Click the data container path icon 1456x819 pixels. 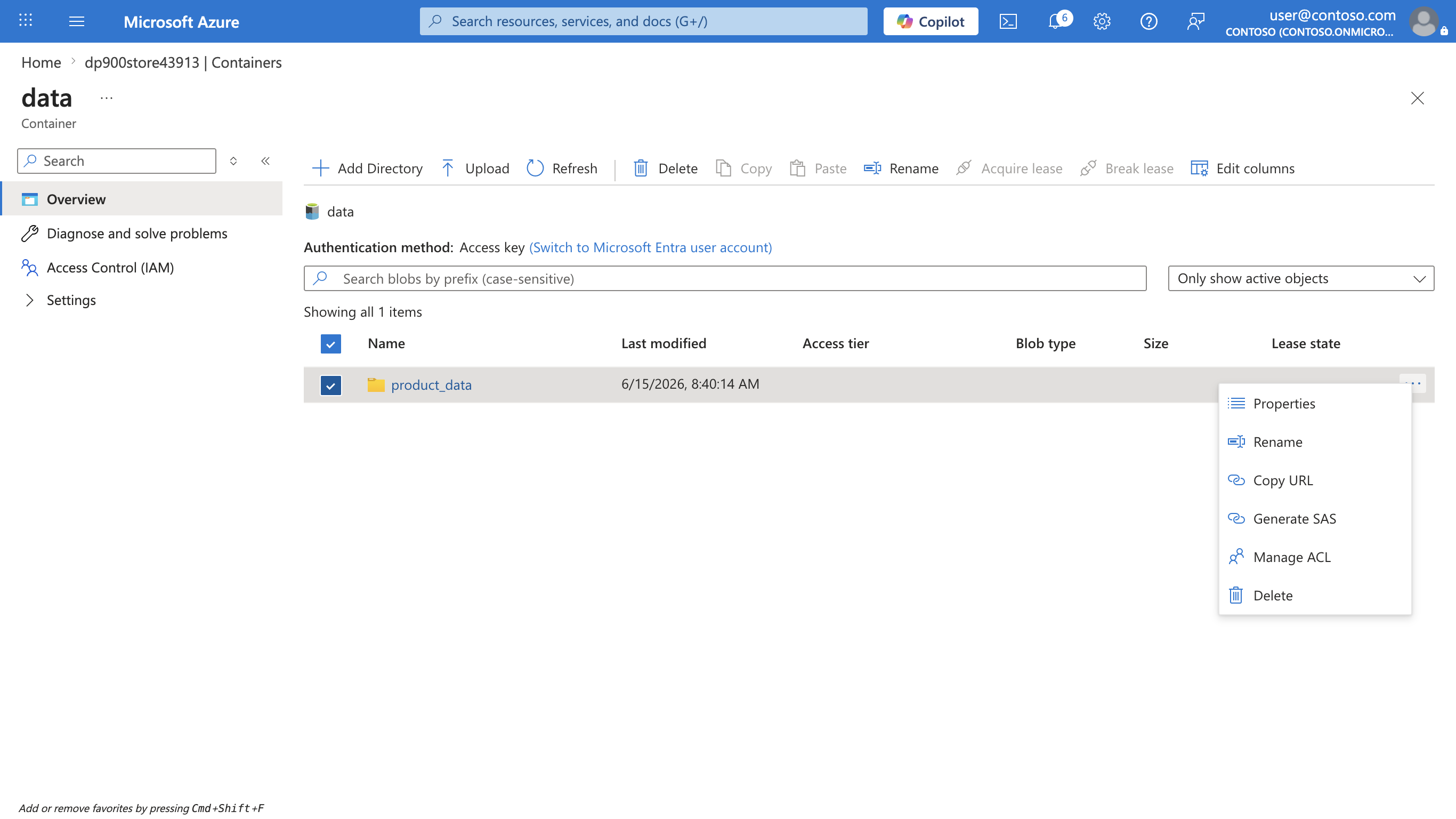click(x=312, y=212)
